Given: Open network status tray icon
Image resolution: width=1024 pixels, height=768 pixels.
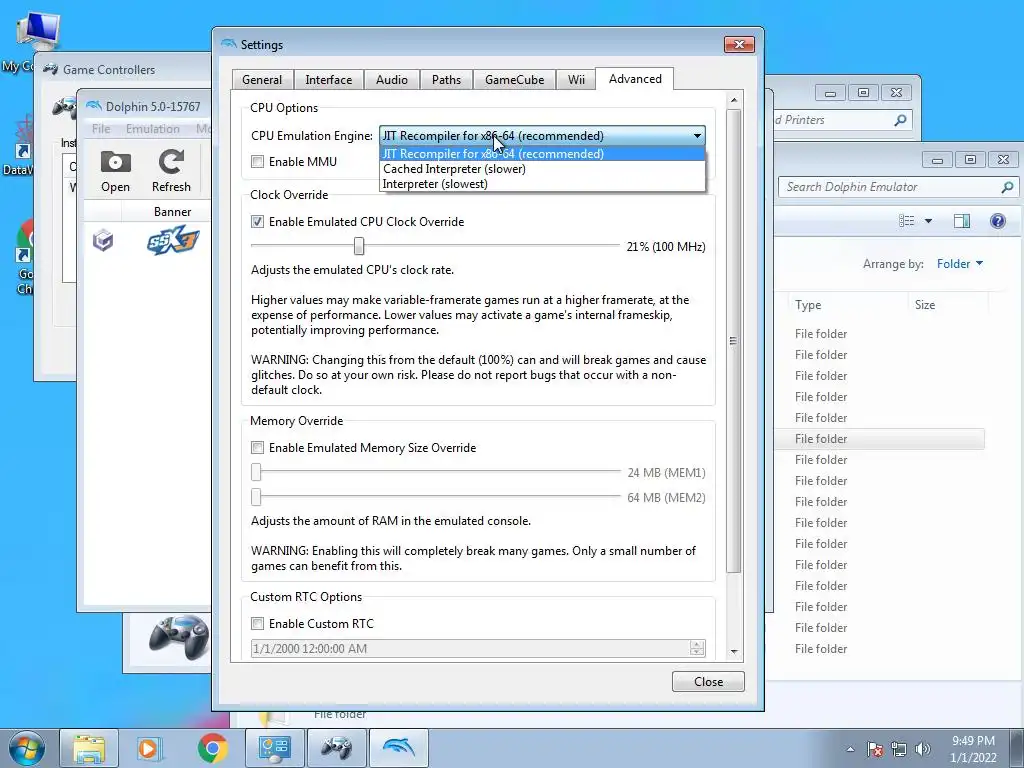Looking at the screenshot, I should (x=899, y=749).
